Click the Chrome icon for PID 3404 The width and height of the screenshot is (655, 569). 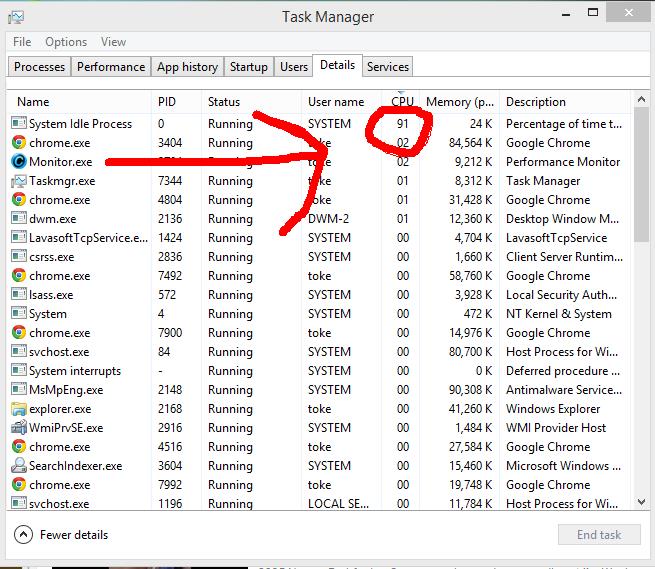19,142
